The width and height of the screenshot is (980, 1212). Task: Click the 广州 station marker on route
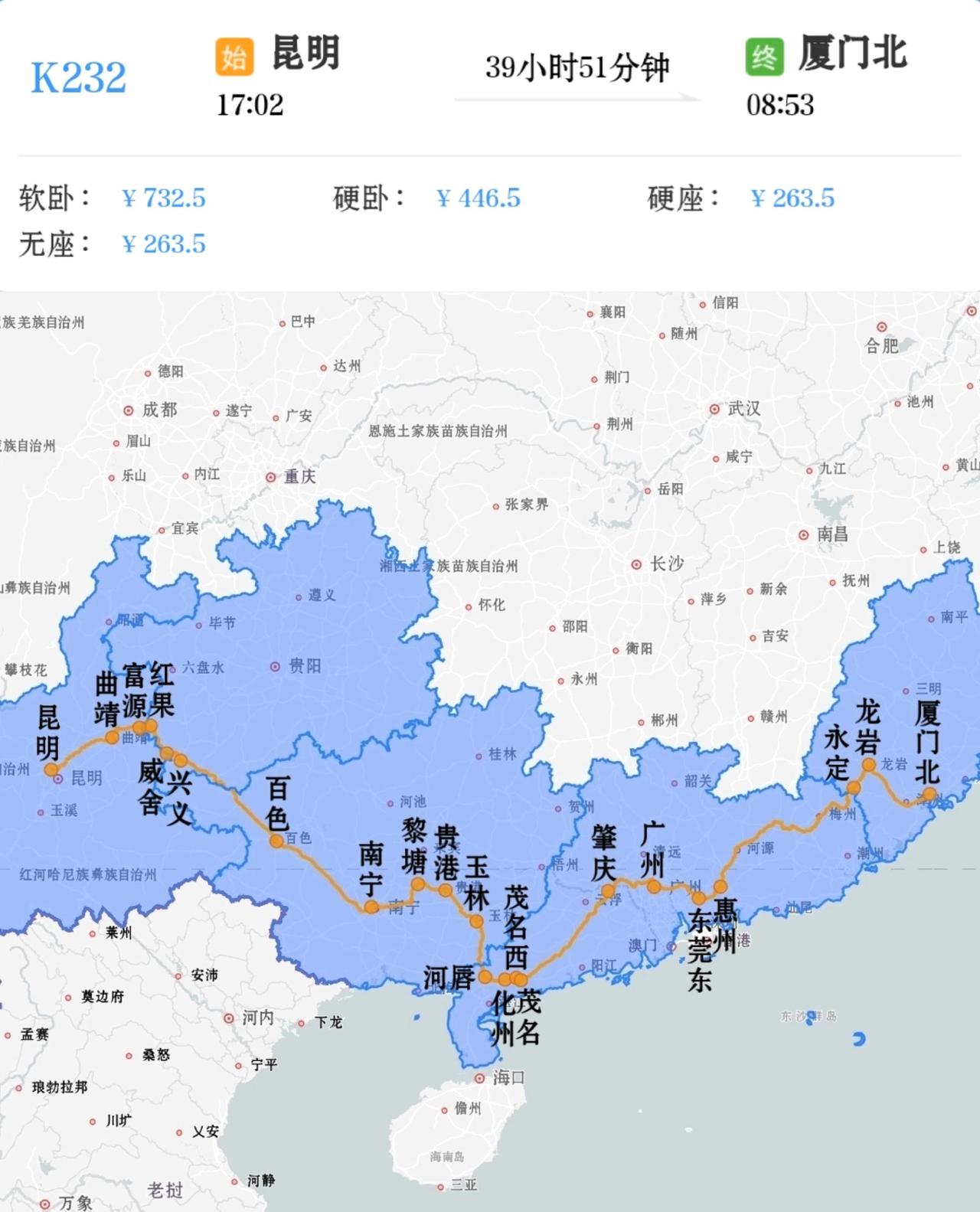click(x=654, y=887)
